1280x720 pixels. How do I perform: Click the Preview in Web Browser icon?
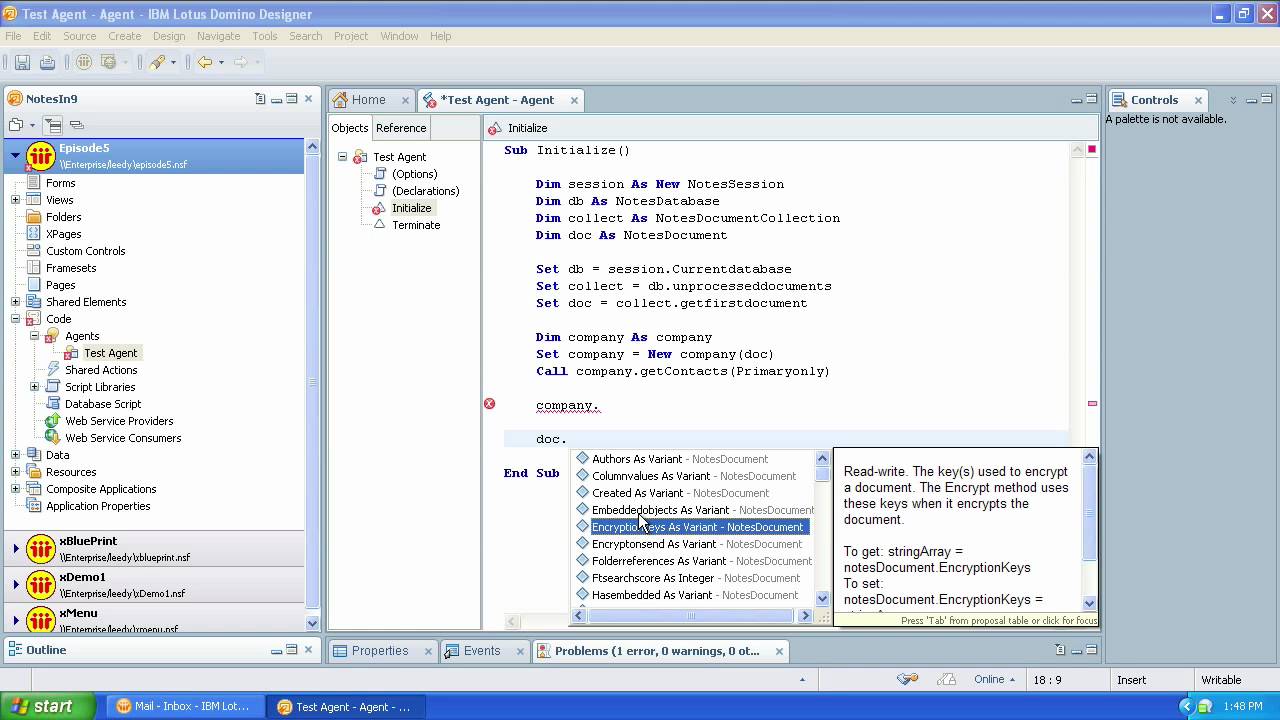(109, 62)
